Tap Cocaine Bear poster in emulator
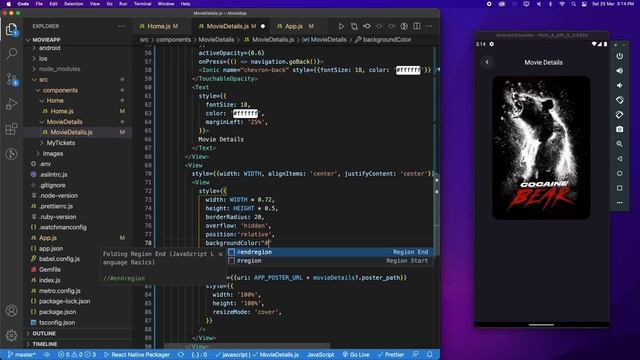The image size is (640, 360). (541, 147)
